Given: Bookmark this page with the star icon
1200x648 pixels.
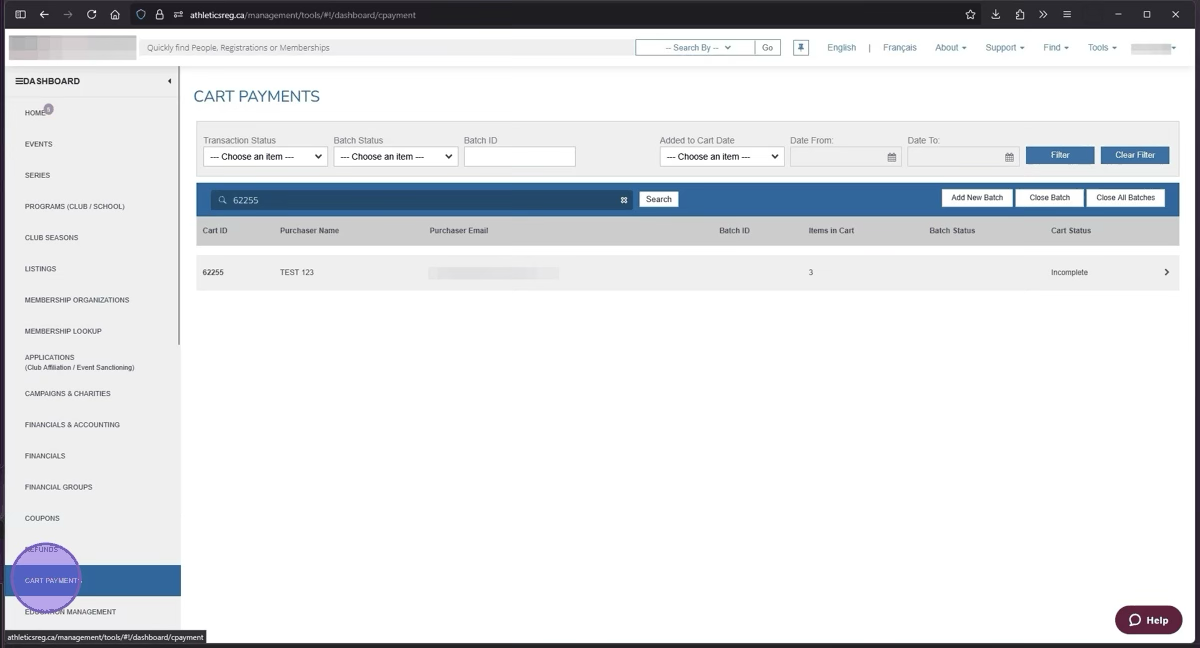Looking at the screenshot, I should [x=970, y=15].
